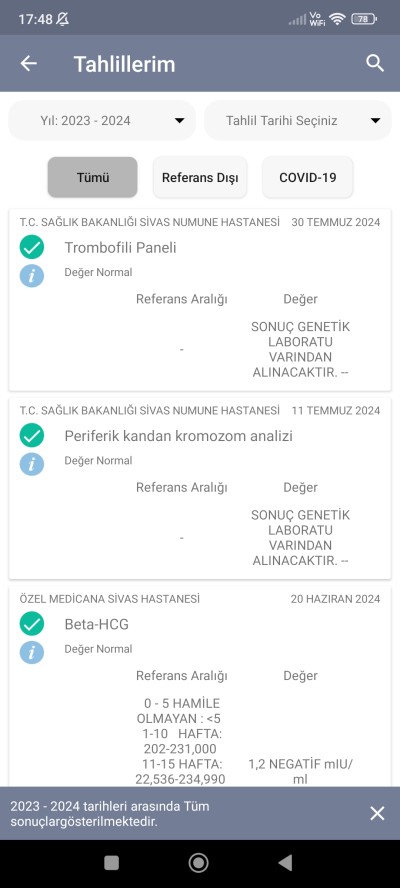The width and height of the screenshot is (400, 888).
Task: Tap info icon for Trombofili Paneli
Action: point(32,275)
